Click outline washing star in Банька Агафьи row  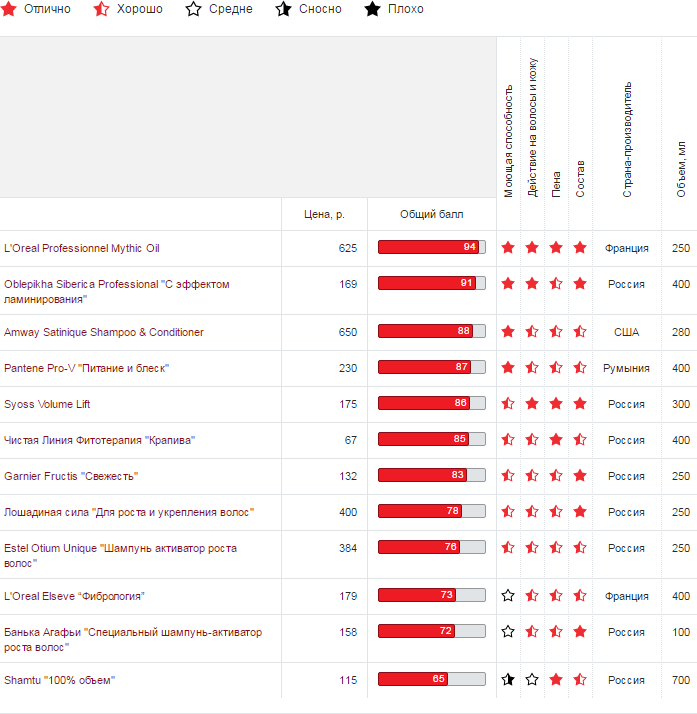coord(508,631)
